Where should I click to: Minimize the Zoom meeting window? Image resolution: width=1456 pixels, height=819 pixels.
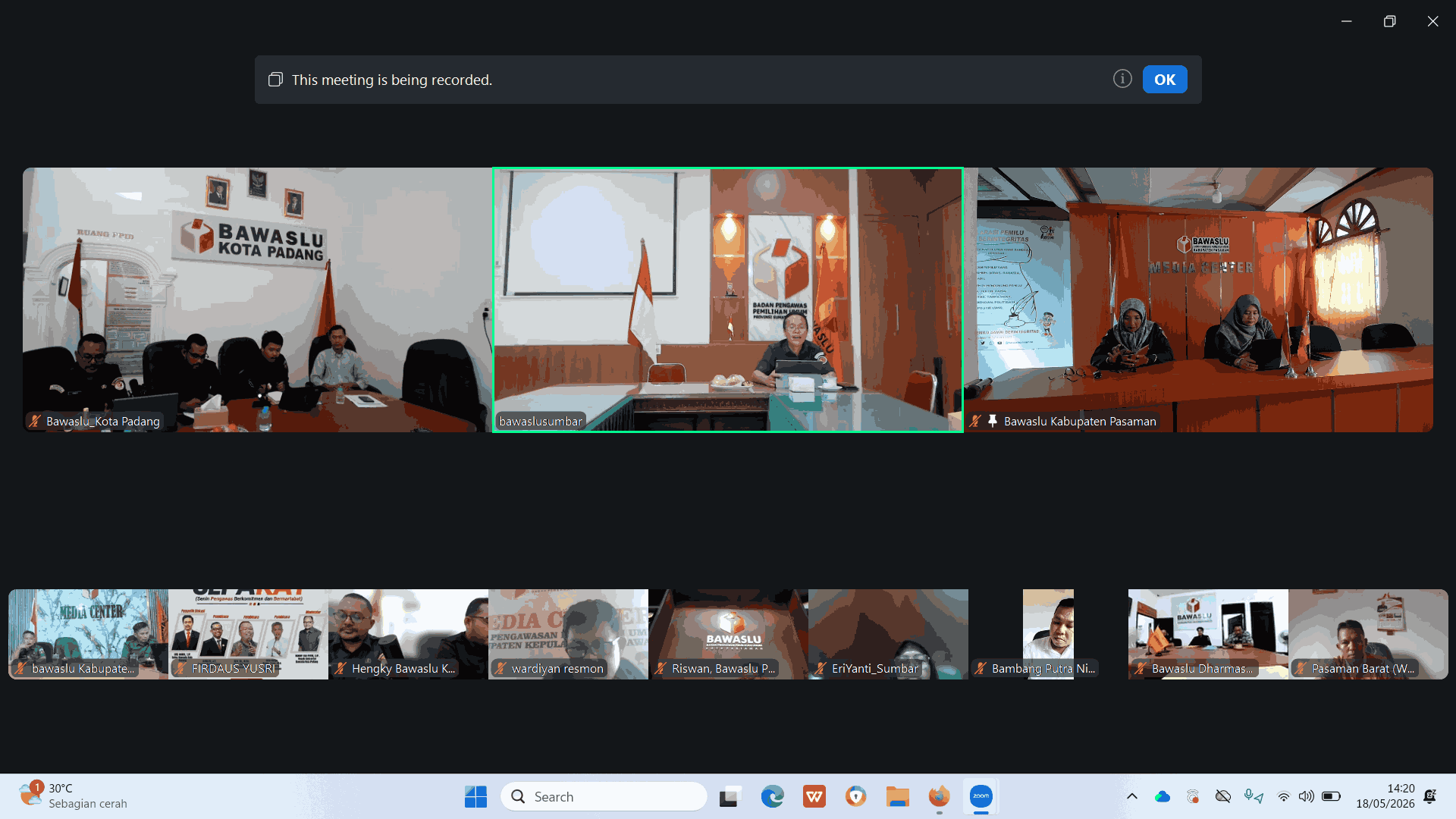(x=1346, y=21)
